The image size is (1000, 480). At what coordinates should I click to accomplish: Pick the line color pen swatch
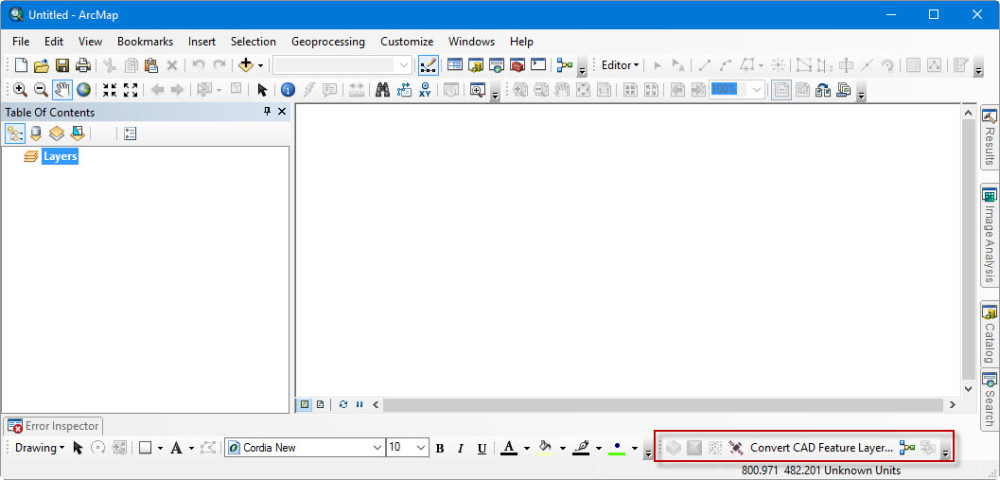(581, 448)
